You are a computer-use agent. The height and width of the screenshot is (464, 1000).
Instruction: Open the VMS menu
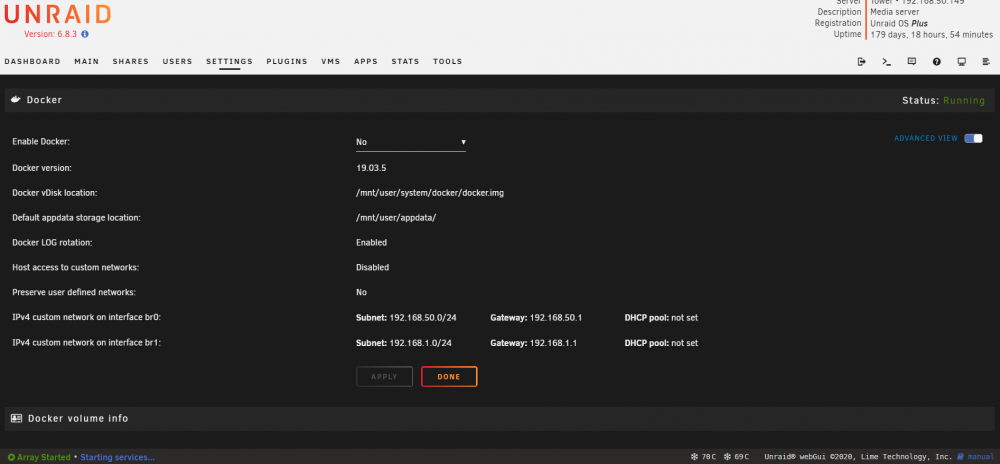331,62
